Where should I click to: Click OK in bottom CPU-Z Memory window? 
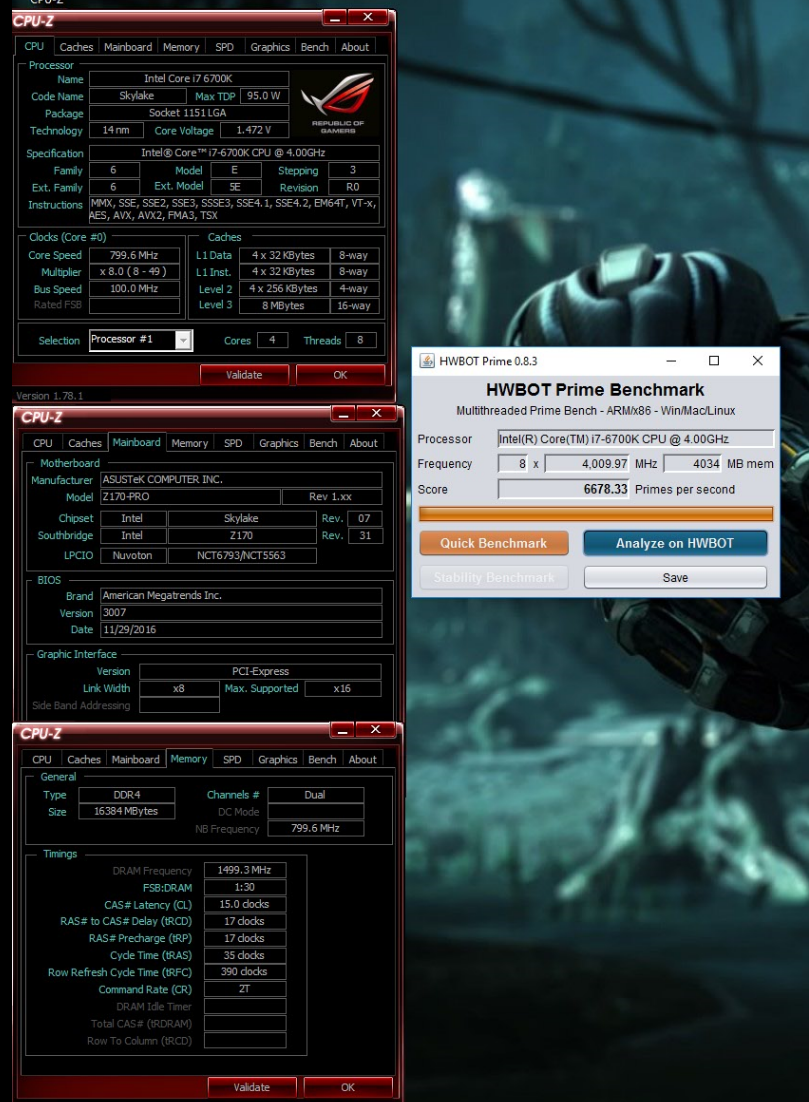pos(348,1087)
